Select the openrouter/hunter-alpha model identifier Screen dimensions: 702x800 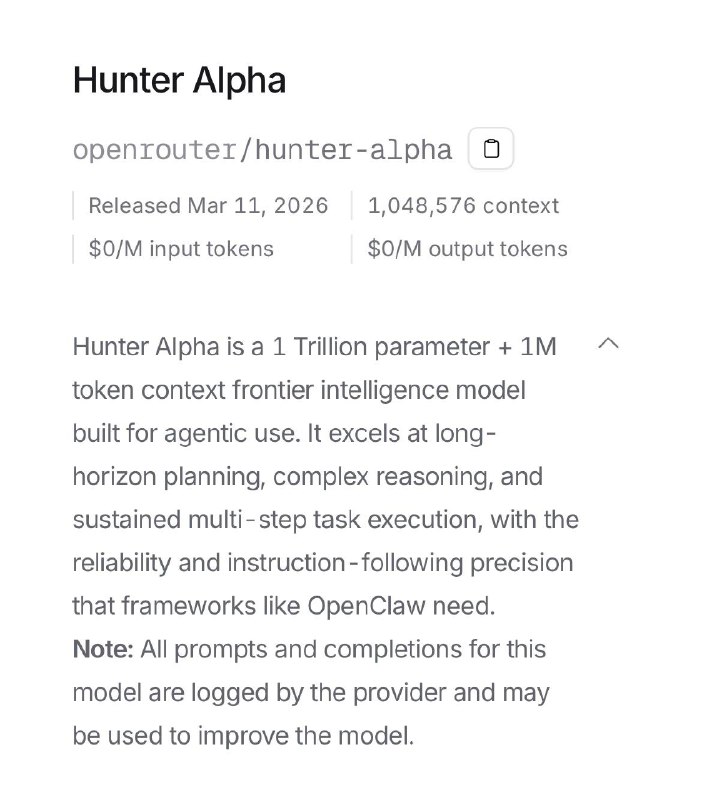(x=260, y=148)
